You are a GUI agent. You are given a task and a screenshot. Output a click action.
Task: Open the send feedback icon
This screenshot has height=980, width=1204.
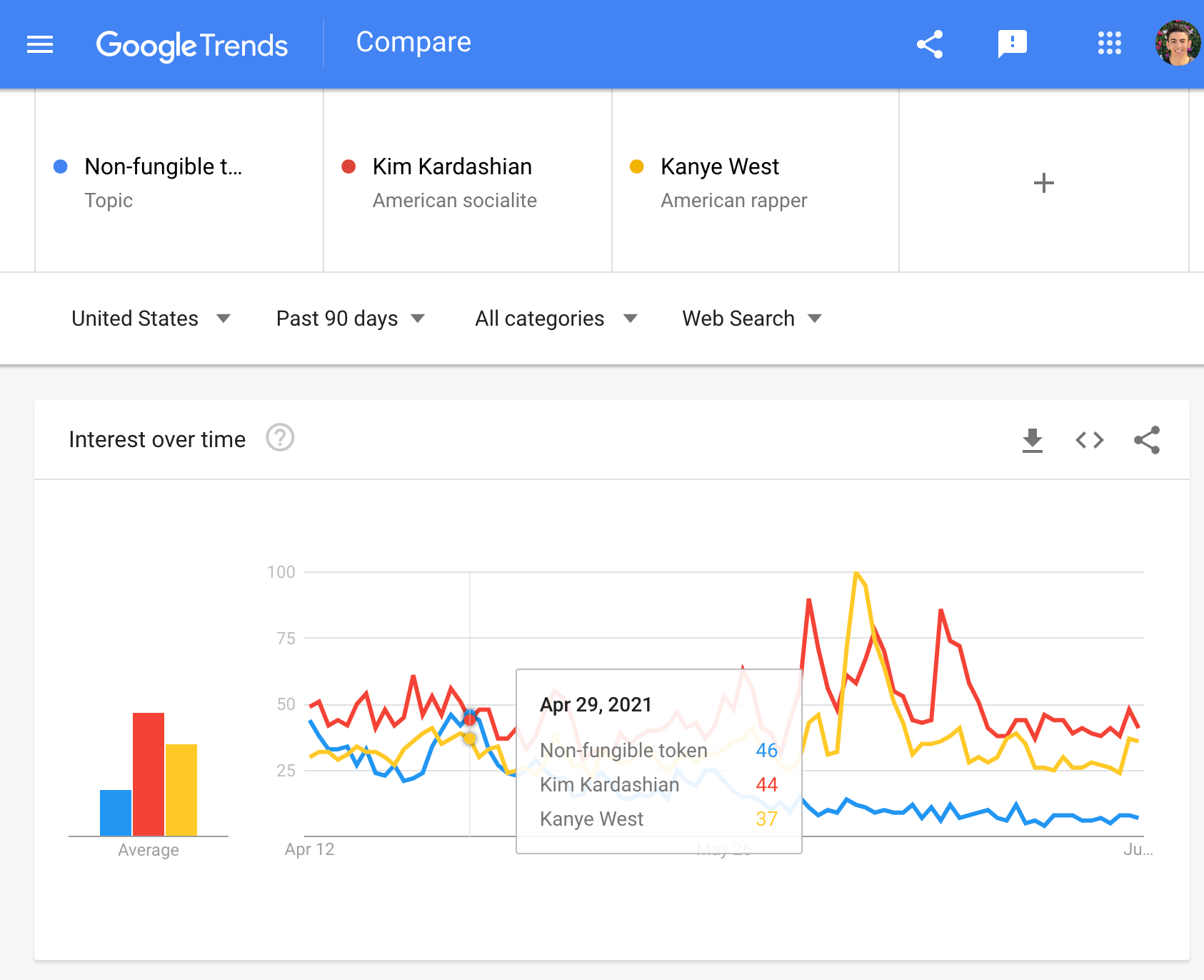point(1012,44)
